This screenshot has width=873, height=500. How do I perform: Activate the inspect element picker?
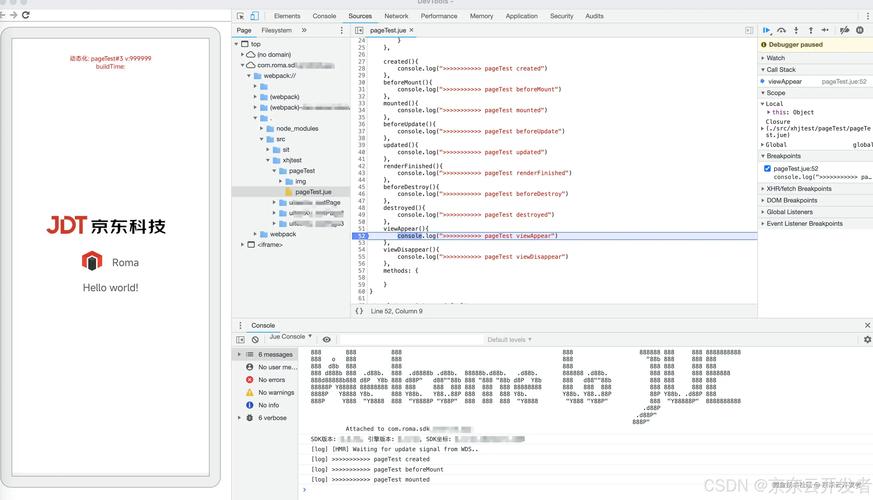pyautogui.click(x=241, y=16)
